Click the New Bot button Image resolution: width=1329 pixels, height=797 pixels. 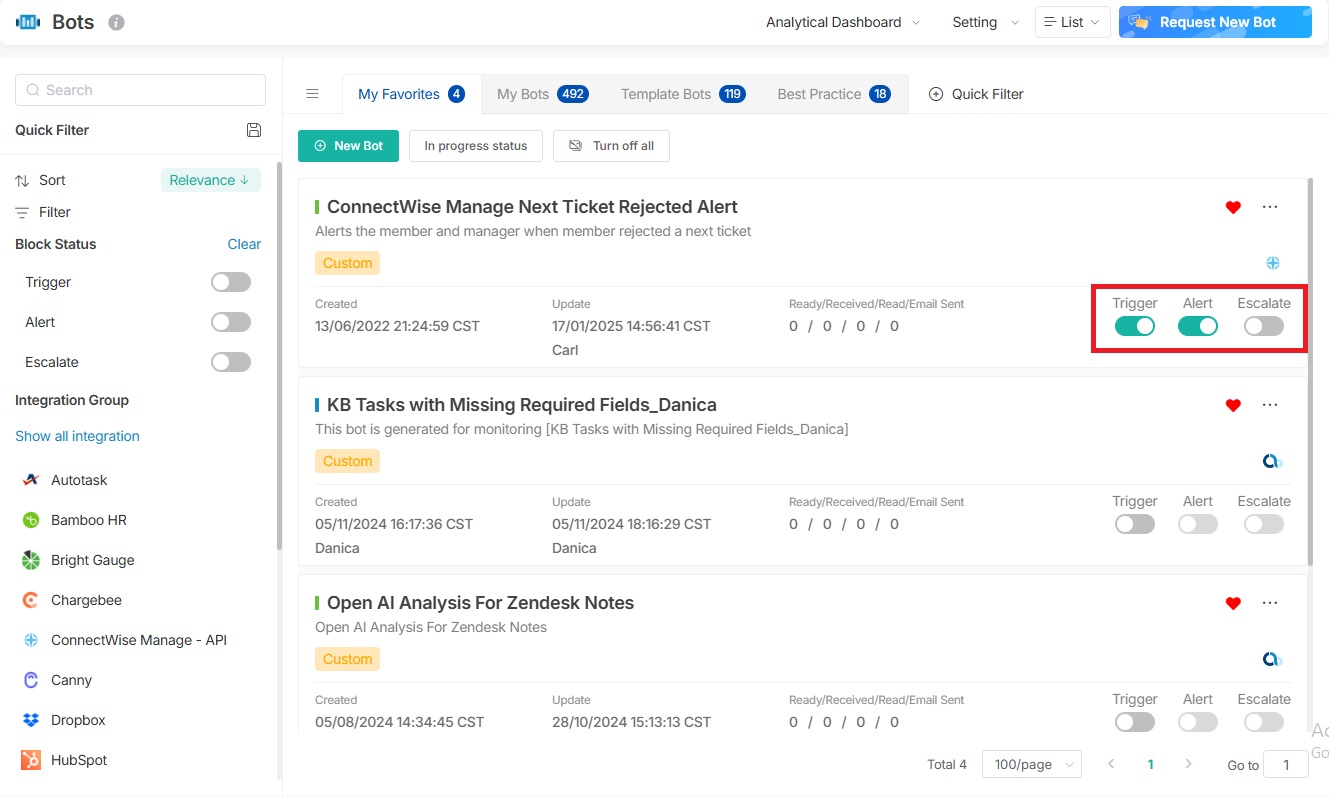[x=348, y=146]
